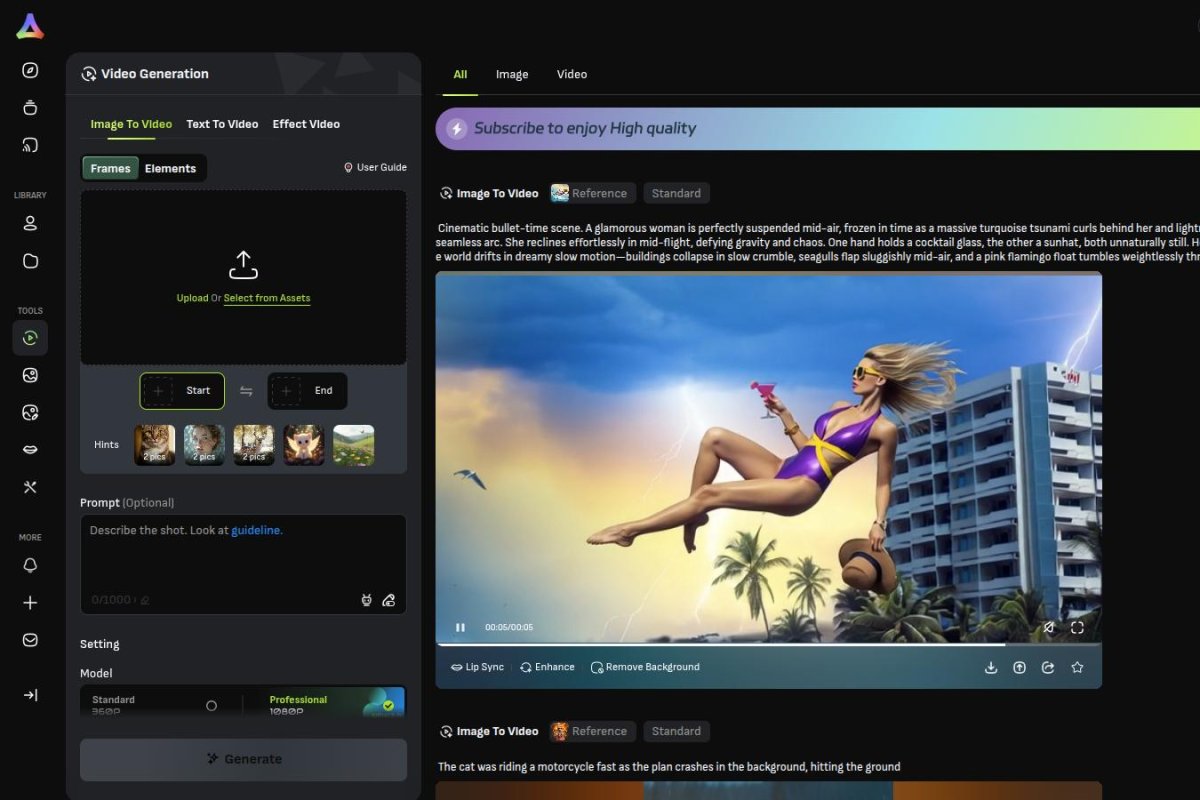Pause playback using the video progress bar
Viewport: 1200px width, 800px height.
coord(461,627)
